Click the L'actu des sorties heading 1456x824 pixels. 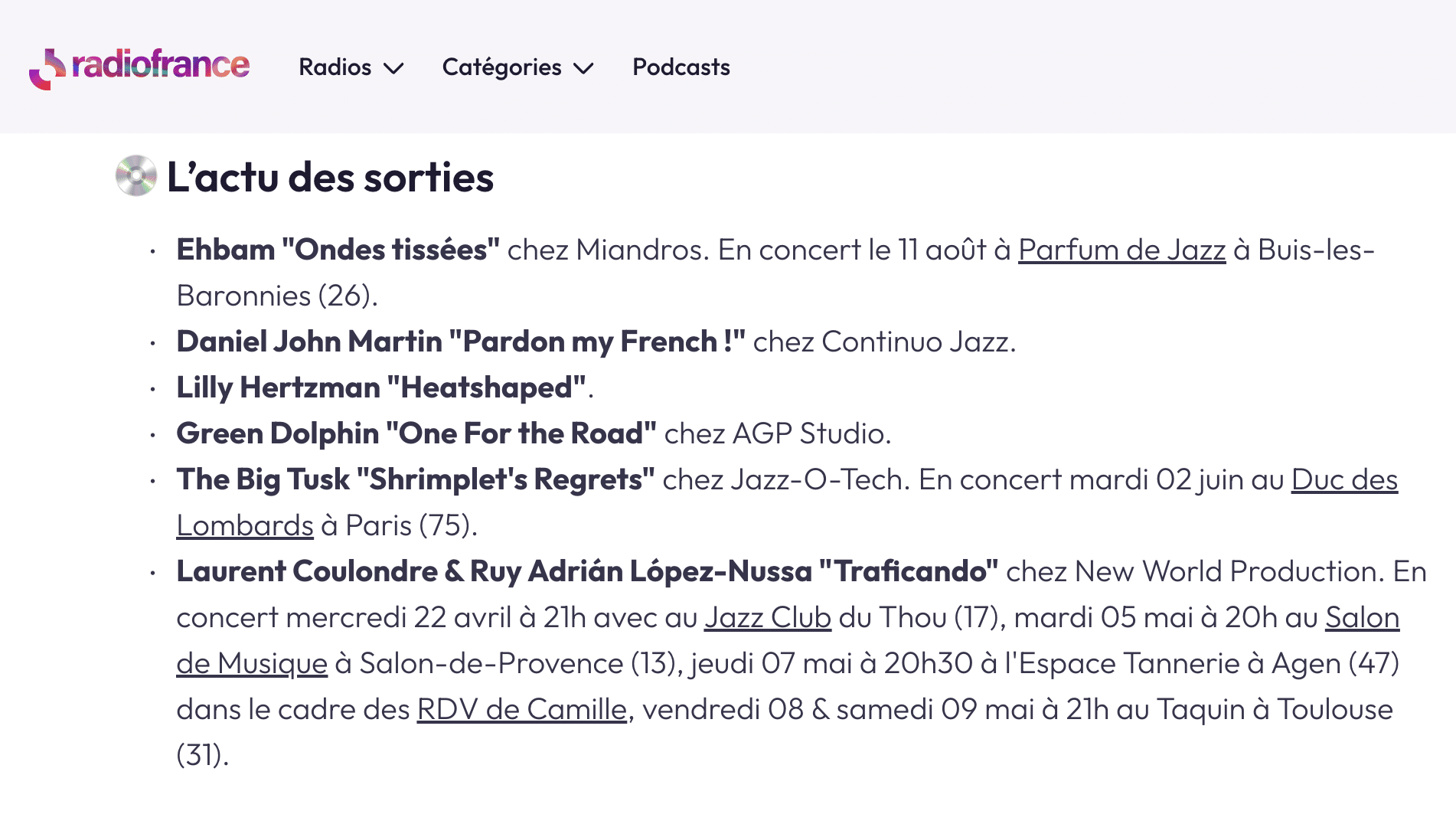(330, 178)
